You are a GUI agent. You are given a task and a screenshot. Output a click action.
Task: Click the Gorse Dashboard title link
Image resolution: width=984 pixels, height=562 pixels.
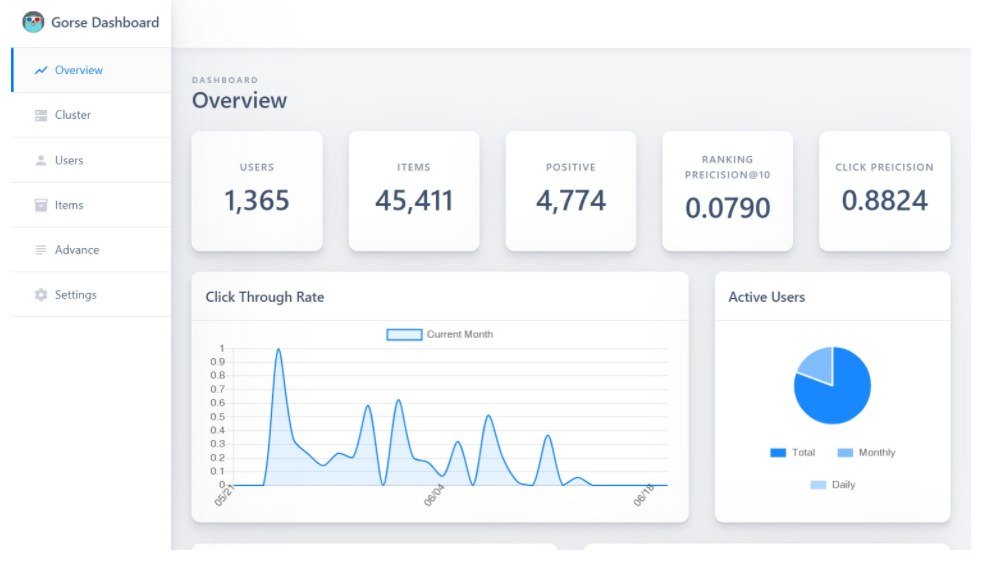click(105, 22)
